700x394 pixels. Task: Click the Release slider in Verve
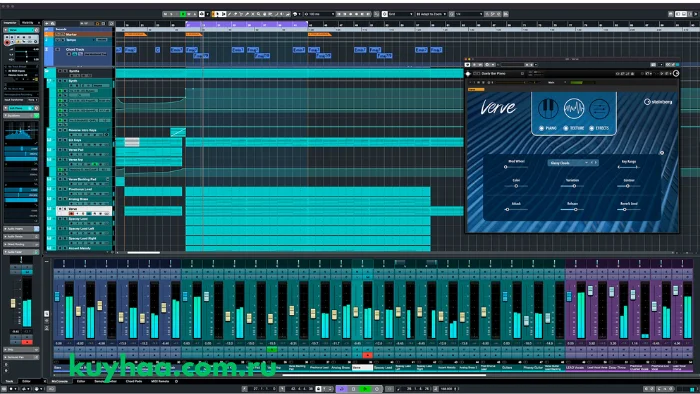click(x=572, y=209)
